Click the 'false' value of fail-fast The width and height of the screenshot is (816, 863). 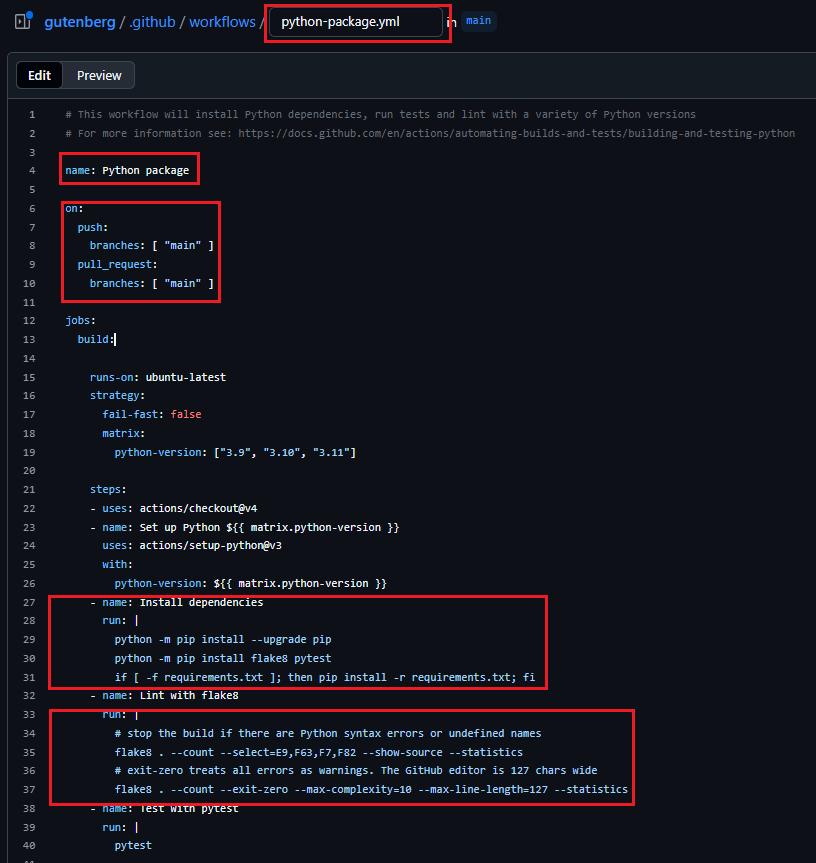tap(187, 414)
